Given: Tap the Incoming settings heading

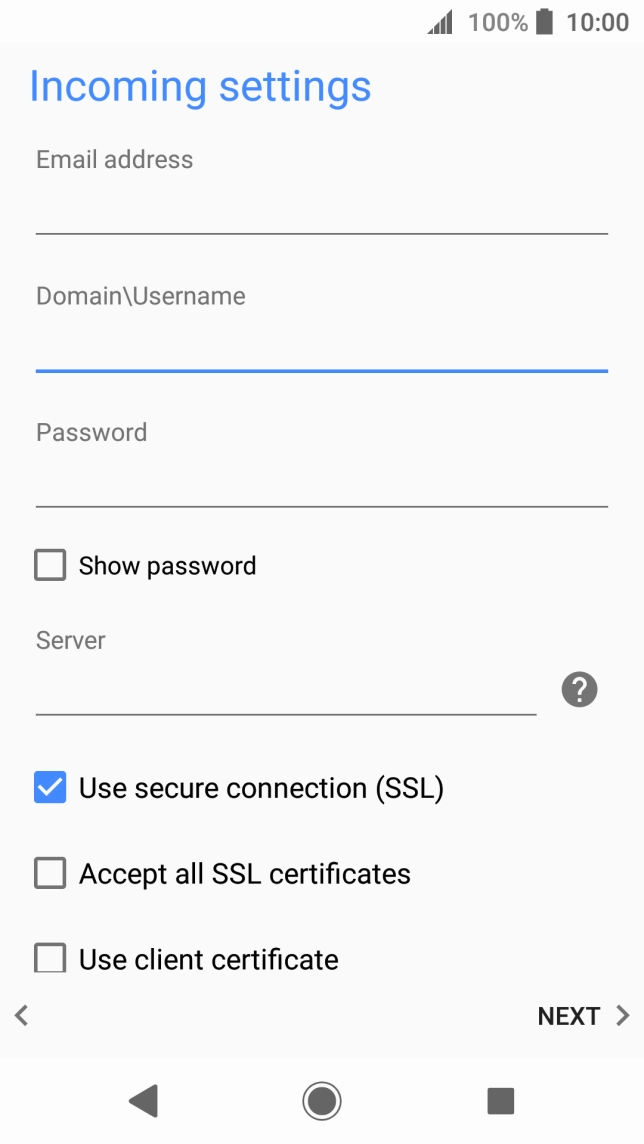Looking at the screenshot, I should point(200,87).
